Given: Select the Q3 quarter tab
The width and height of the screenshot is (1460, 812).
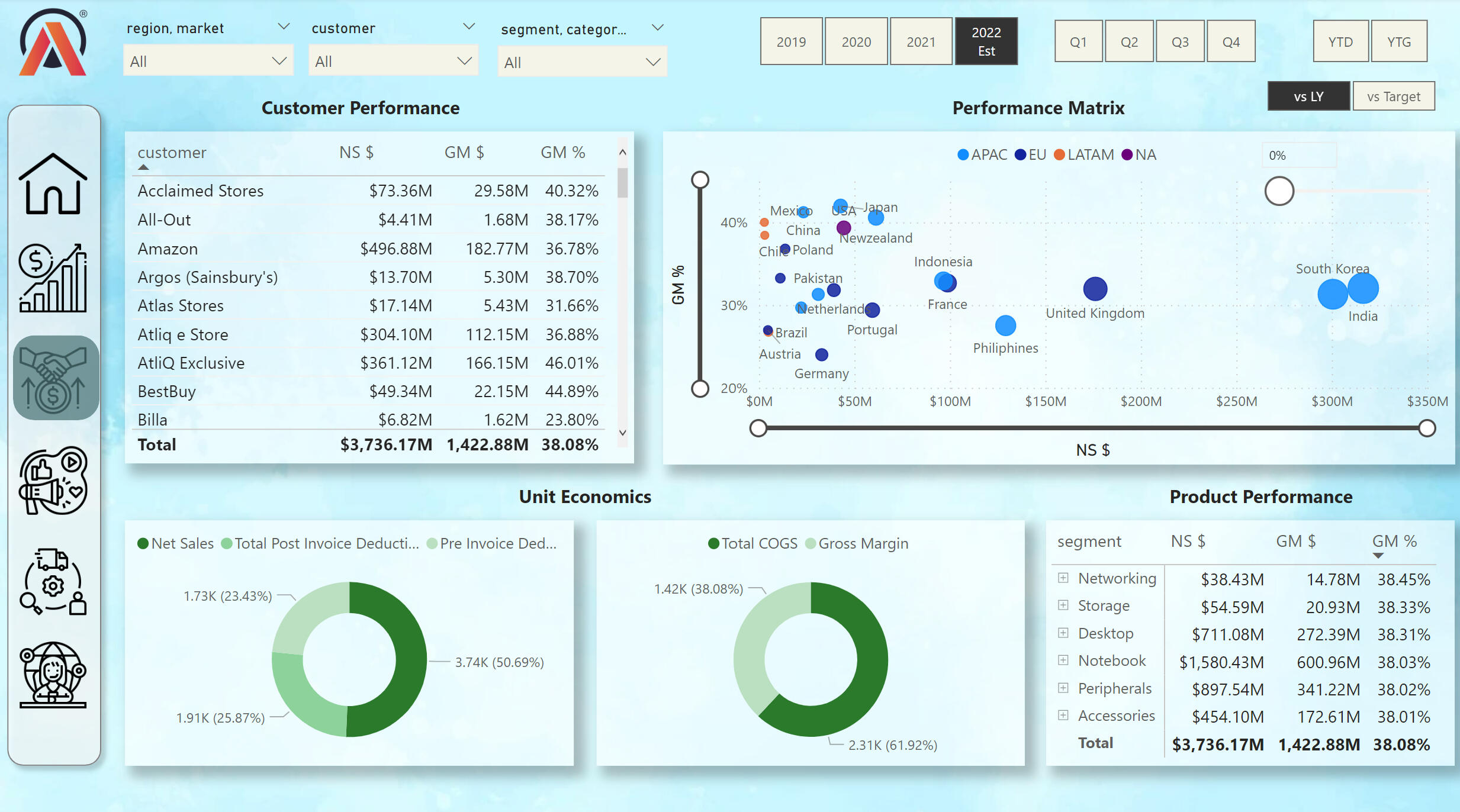Looking at the screenshot, I should (1179, 41).
